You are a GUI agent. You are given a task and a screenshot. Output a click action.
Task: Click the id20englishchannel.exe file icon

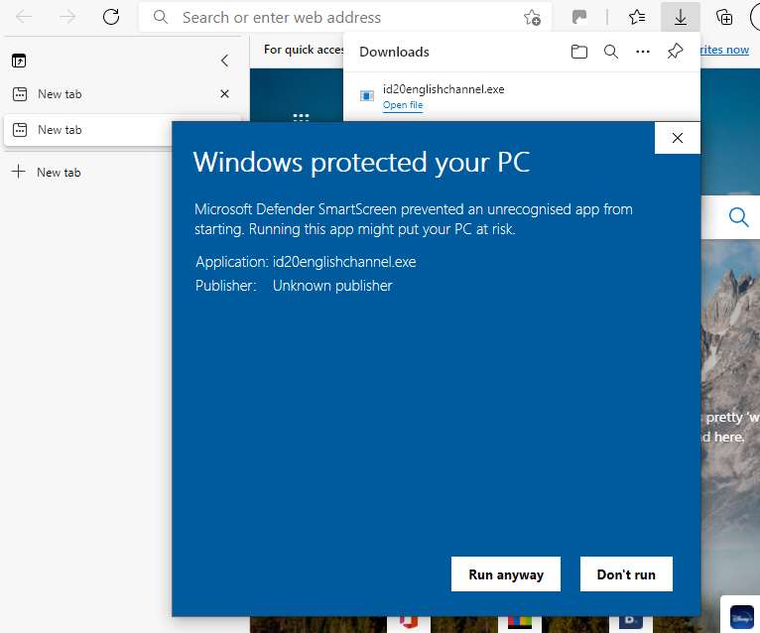tap(367, 96)
